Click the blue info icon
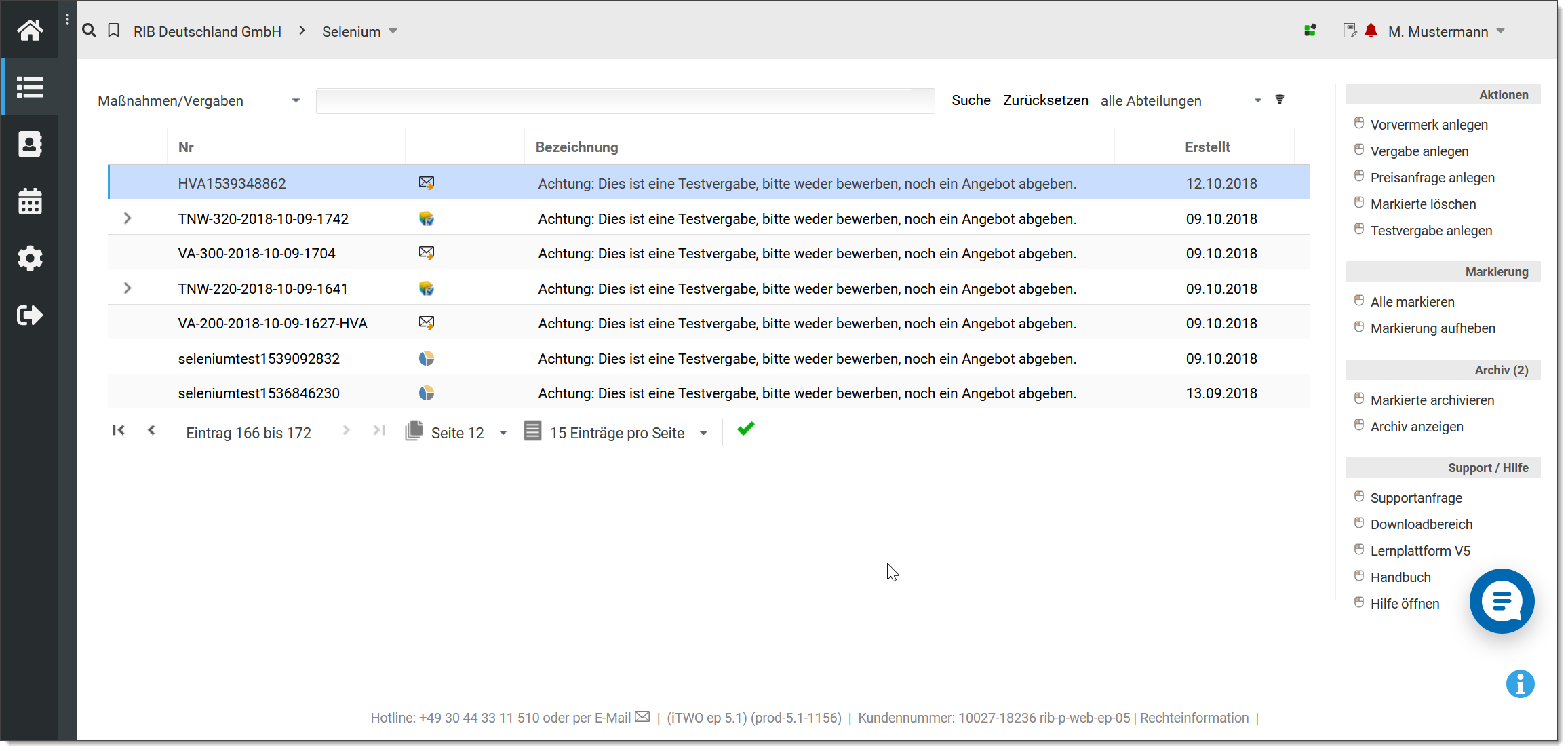 [1520, 684]
